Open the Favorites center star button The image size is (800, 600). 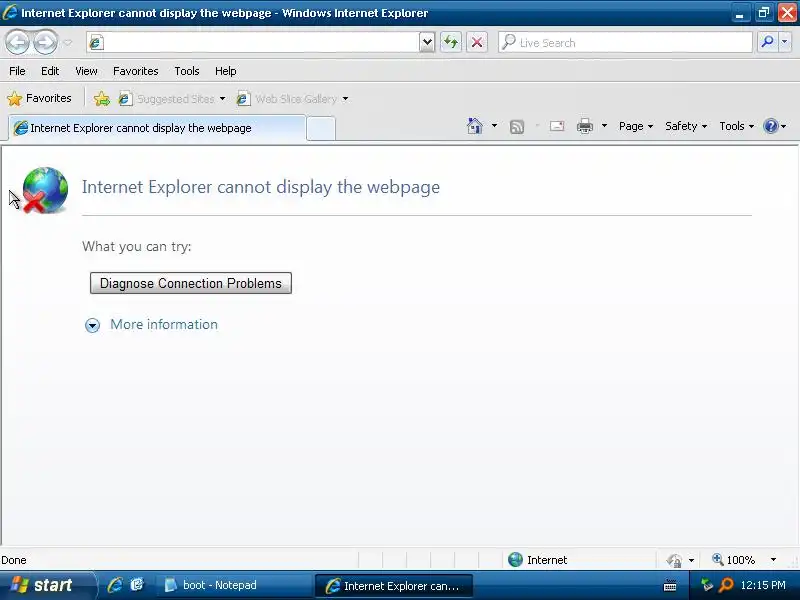coord(39,98)
